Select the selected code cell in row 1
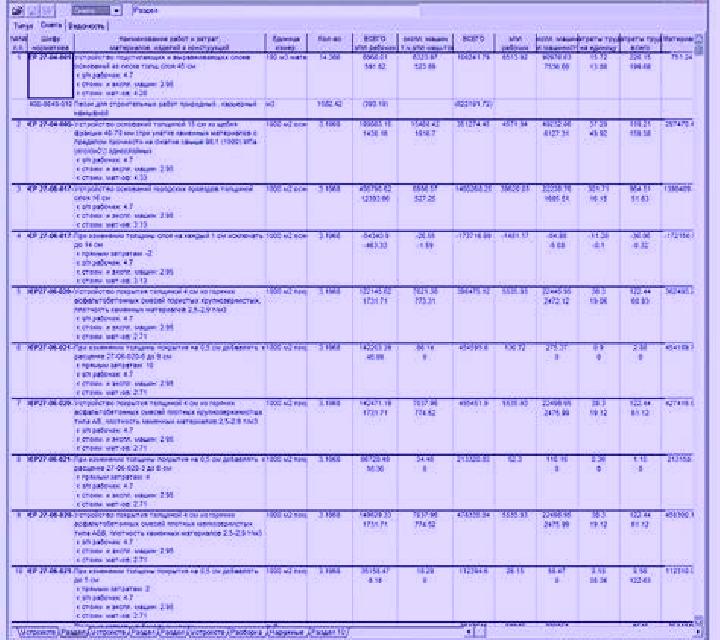This screenshot has width=720, height=640. [51, 75]
